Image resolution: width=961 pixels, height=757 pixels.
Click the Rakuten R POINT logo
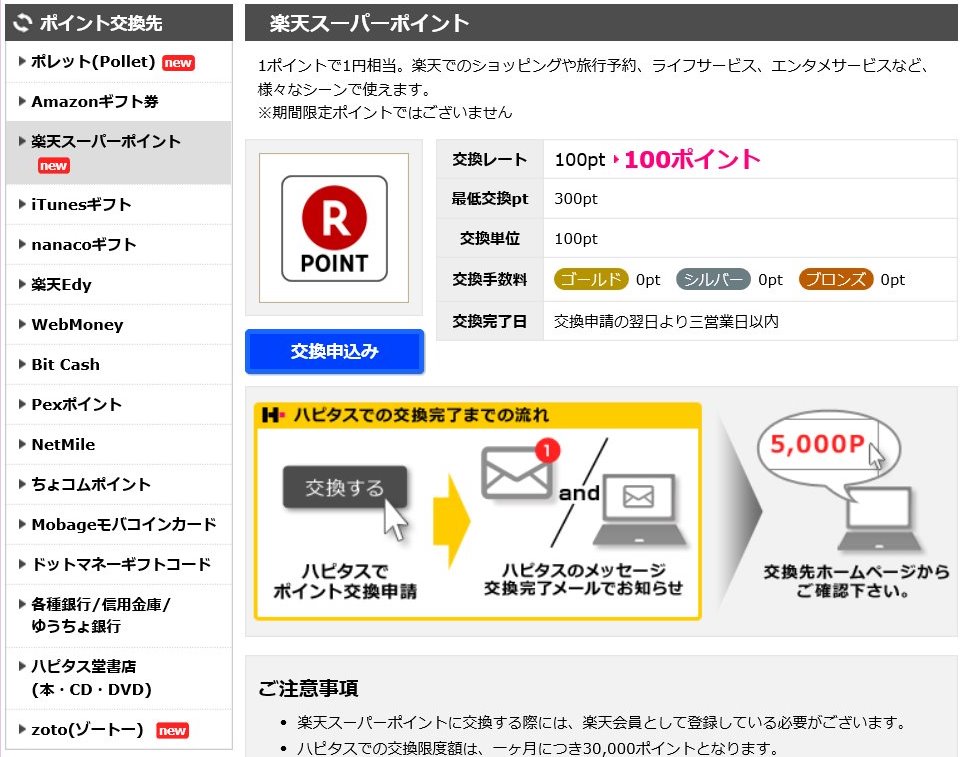point(334,228)
